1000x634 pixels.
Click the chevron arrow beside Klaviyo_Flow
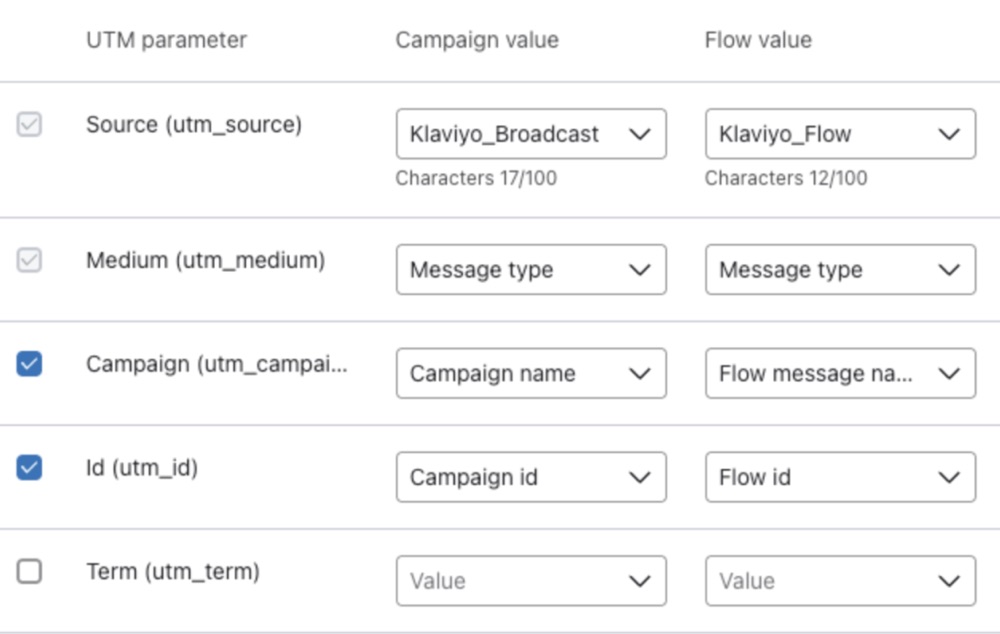click(x=949, y=134)
